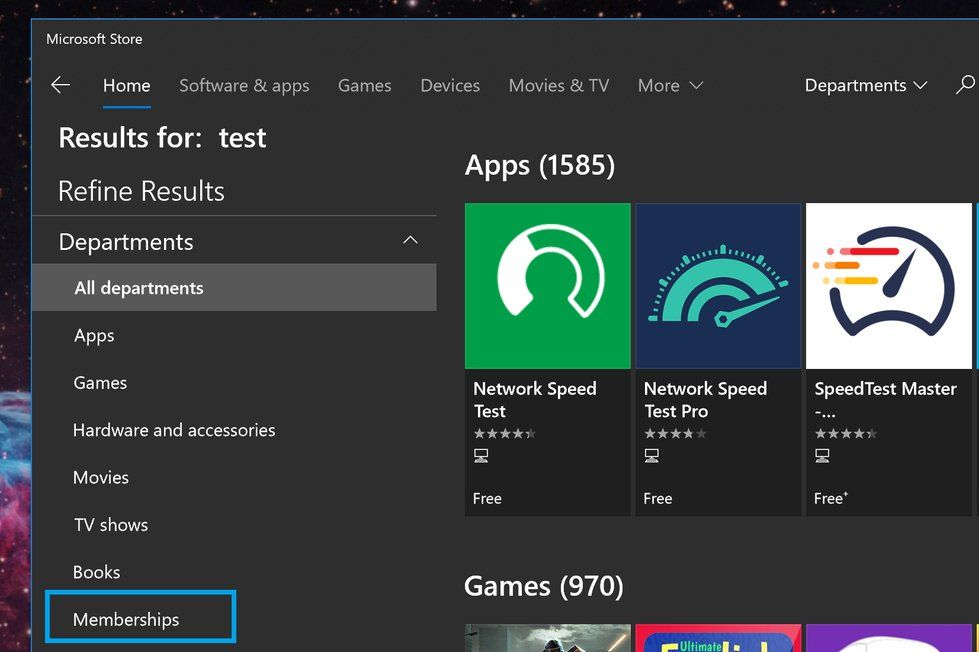The height and width of the screenshot is (652, 979).
Task: Switch to the Software & apps tab
Action: [x=244, y=86]
